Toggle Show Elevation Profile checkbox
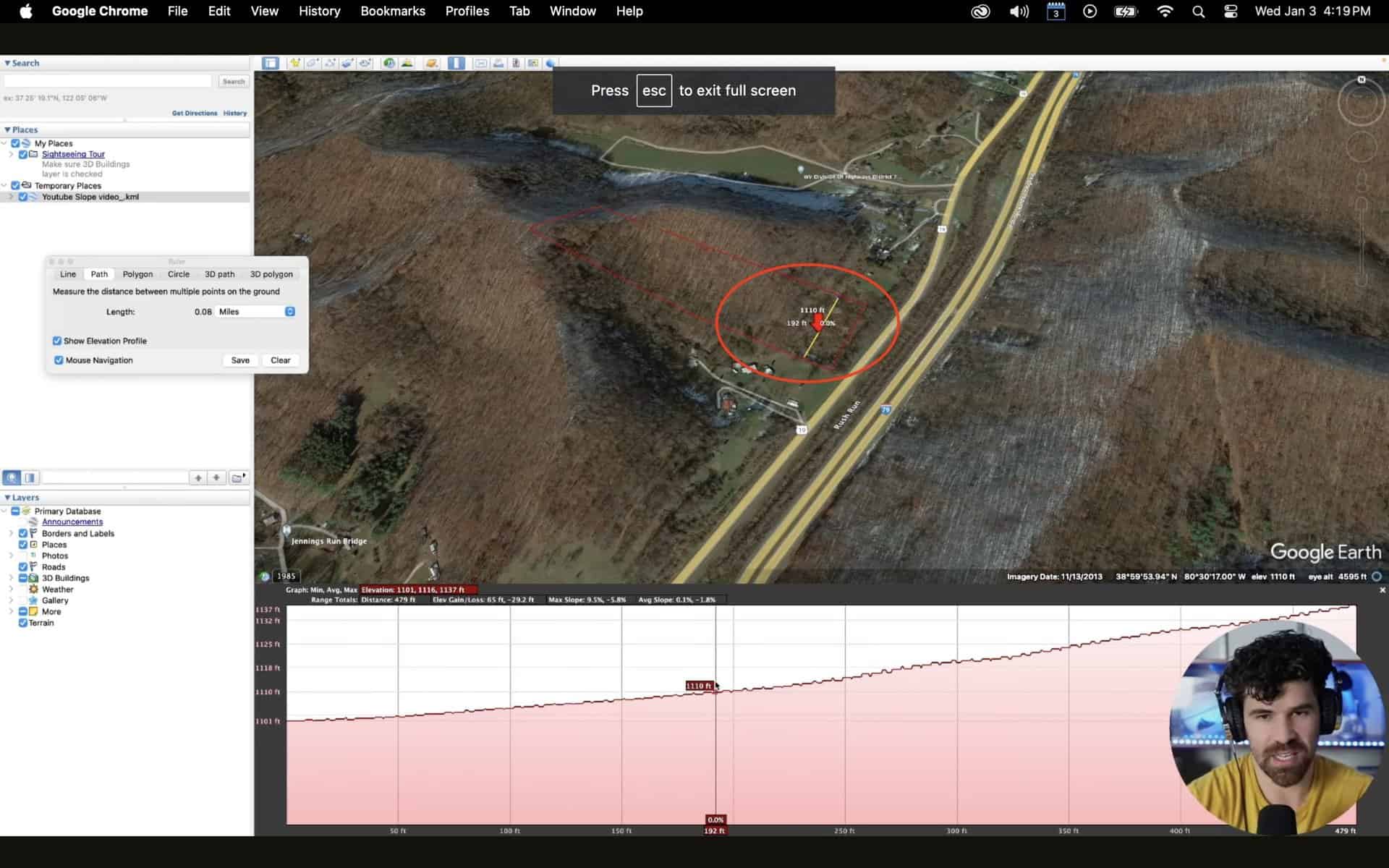1389x868 pixels. point(57,341)
